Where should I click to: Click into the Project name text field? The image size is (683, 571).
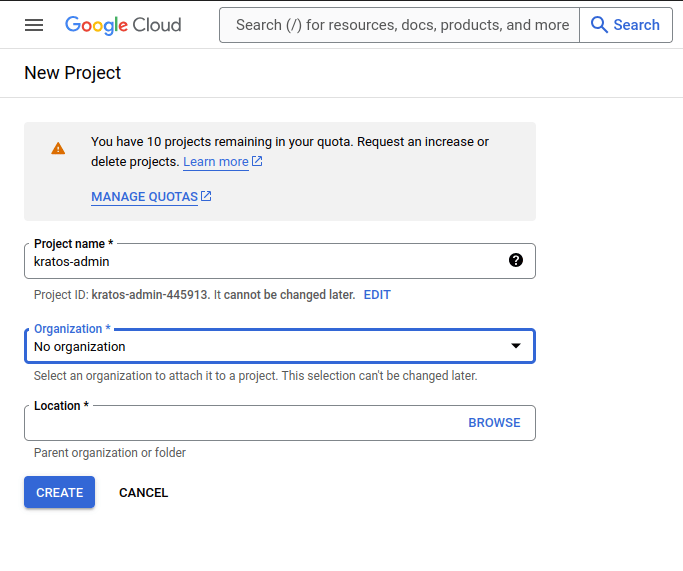pos(260,261)
